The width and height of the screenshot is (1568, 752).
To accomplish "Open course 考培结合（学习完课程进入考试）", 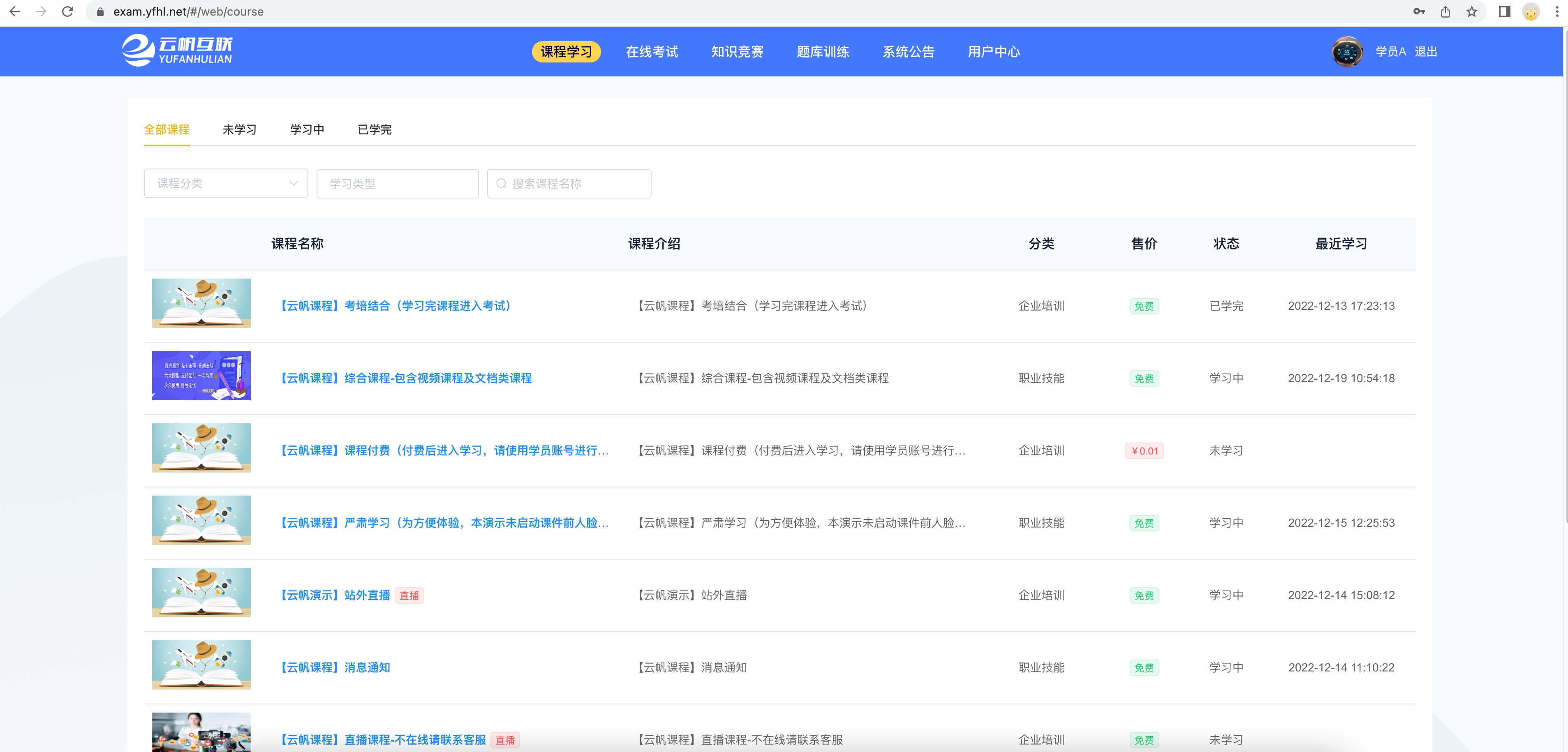I will [x=395, y=306].
